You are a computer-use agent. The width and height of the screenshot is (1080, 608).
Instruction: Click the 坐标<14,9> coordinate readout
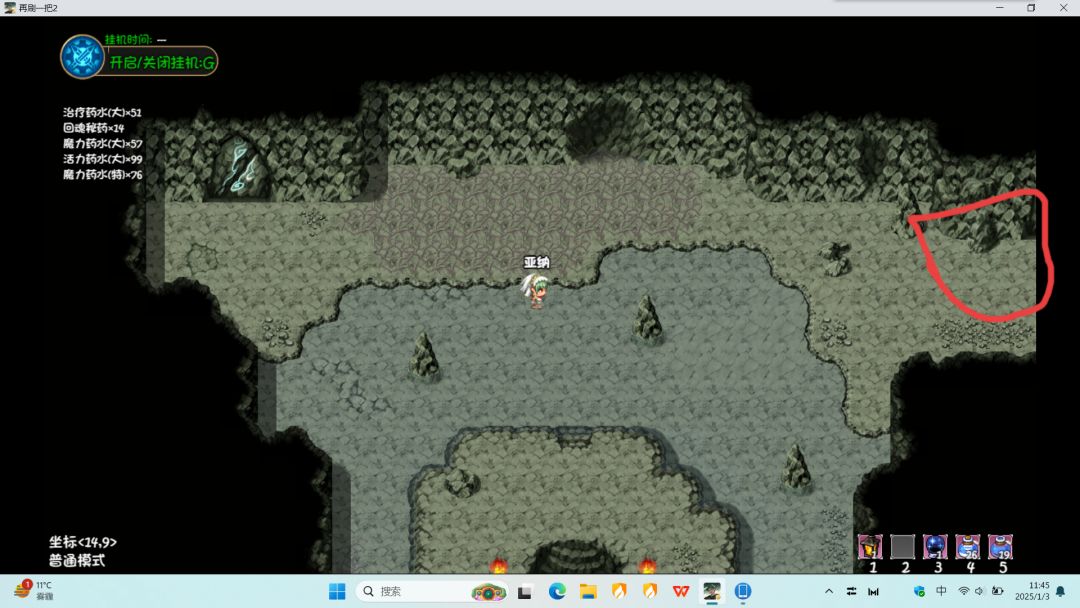coord(83,542)
